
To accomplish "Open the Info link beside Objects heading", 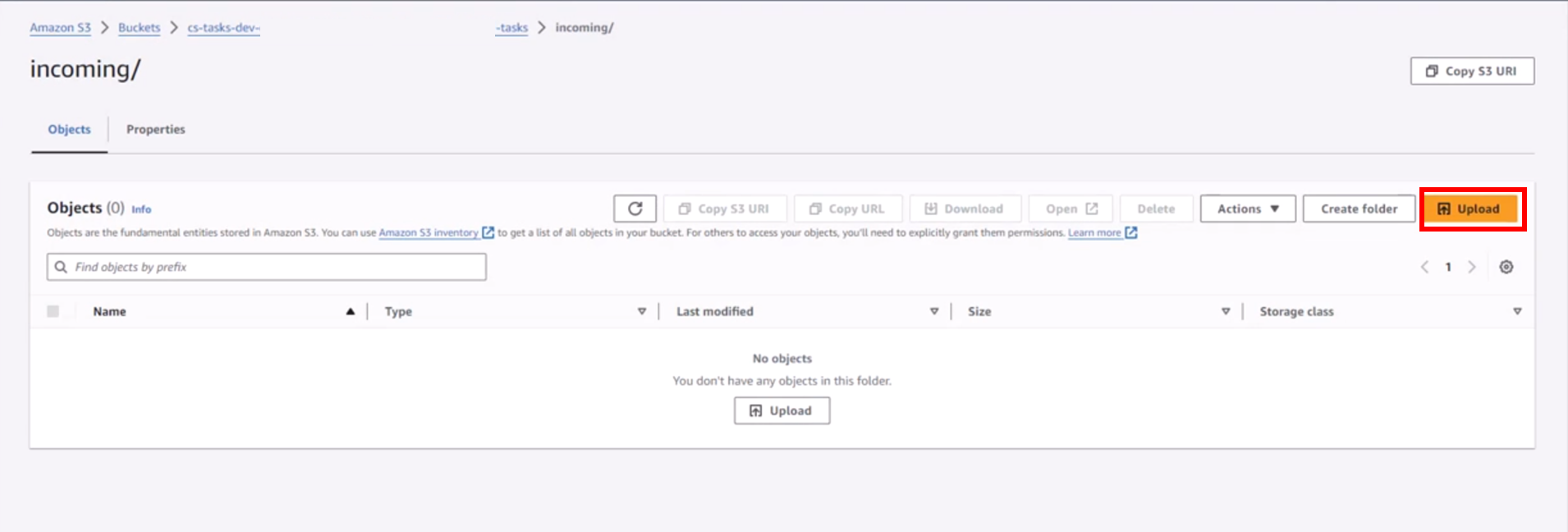I will (x=141, y=209).
